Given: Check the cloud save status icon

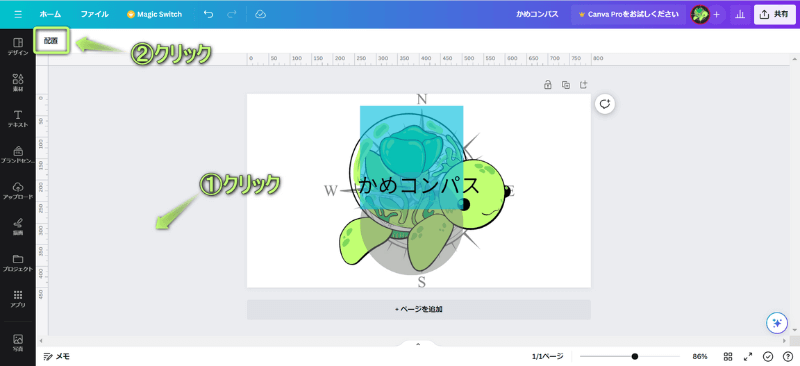Looking at the screenshot, I should click(x=260, y=14).
